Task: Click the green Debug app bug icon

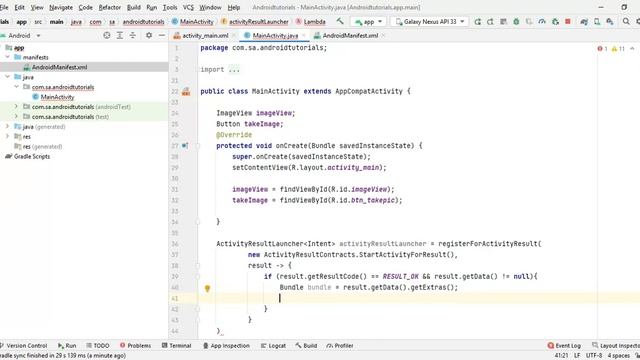Action: (x=516, y=22)
